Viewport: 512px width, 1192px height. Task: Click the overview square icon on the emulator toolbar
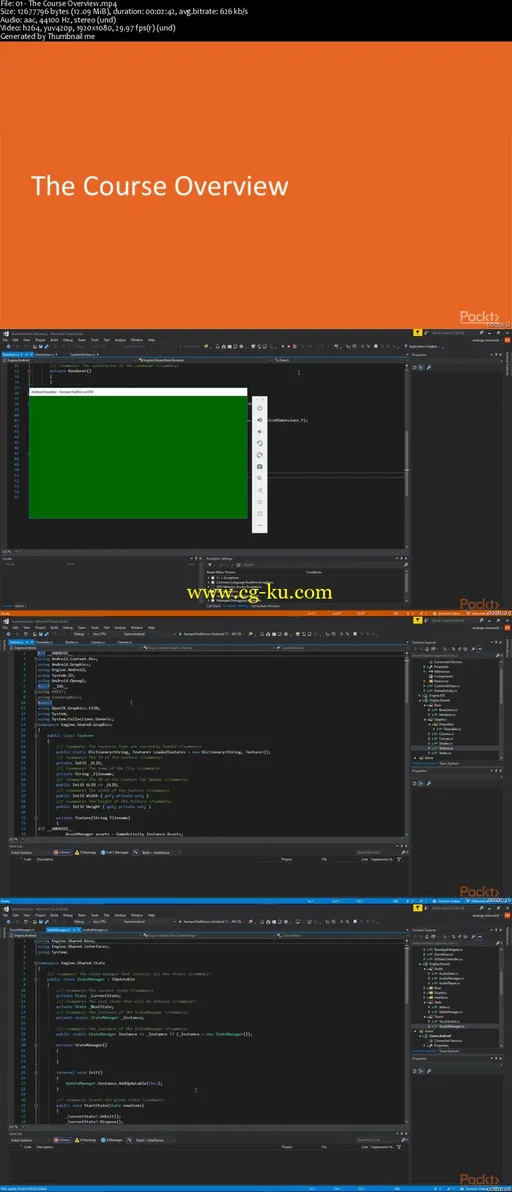coord(260,513)
